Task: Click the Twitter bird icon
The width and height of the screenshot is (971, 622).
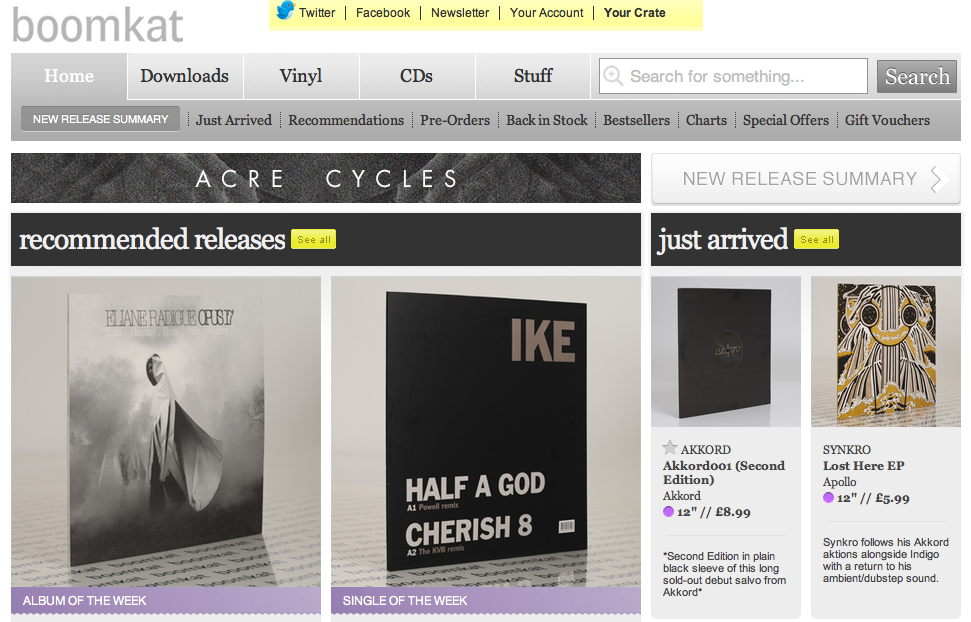Action: click(x=285, y=11)
